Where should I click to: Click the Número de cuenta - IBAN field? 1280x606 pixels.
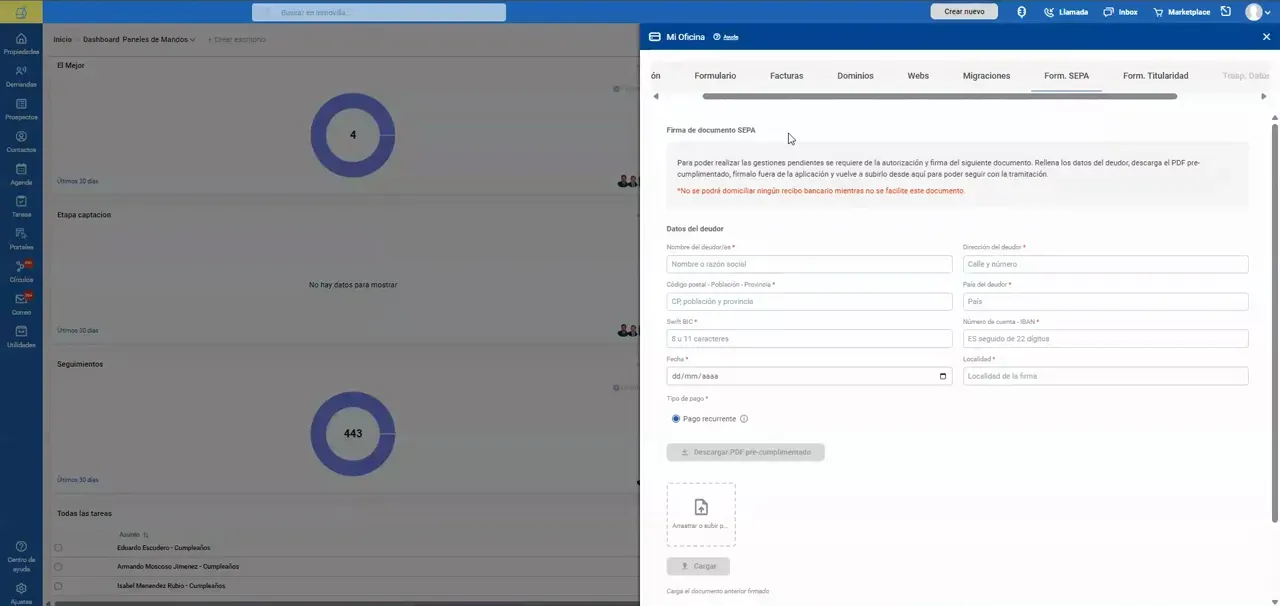point(1105,339)
